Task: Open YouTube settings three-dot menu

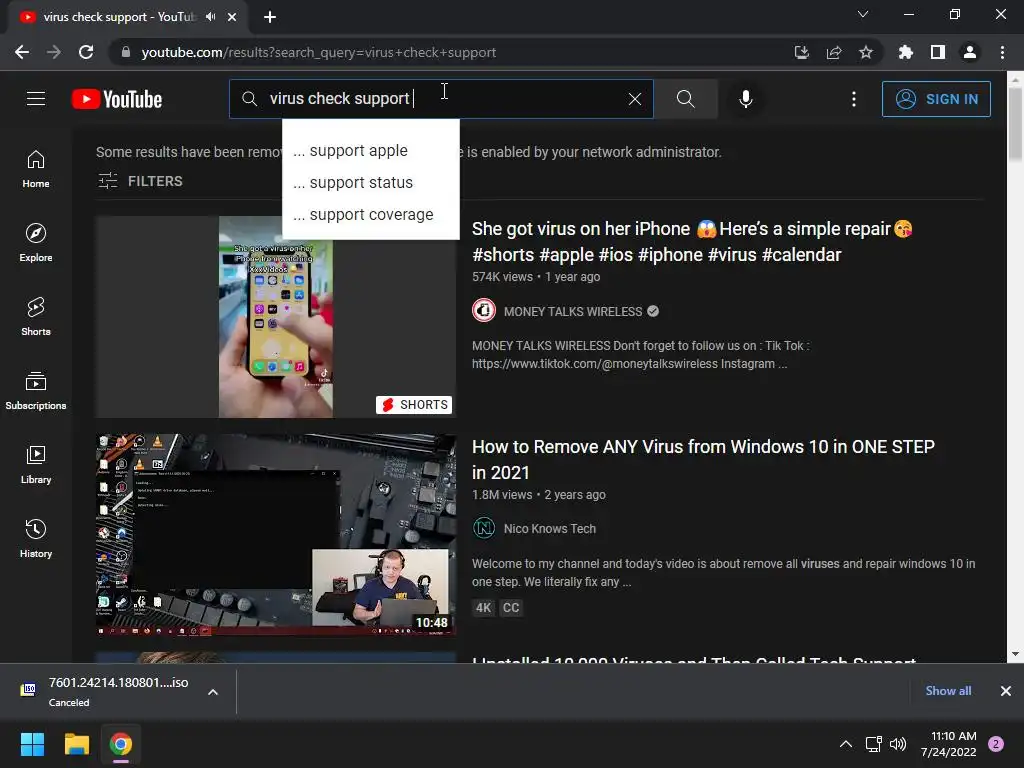Action: (854, 99)
